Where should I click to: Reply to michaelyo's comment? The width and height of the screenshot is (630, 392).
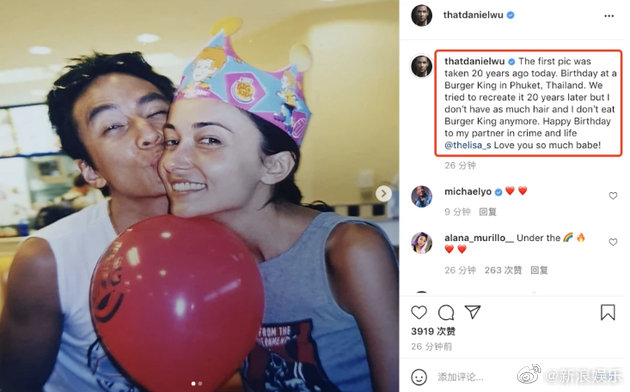(487, 212)
